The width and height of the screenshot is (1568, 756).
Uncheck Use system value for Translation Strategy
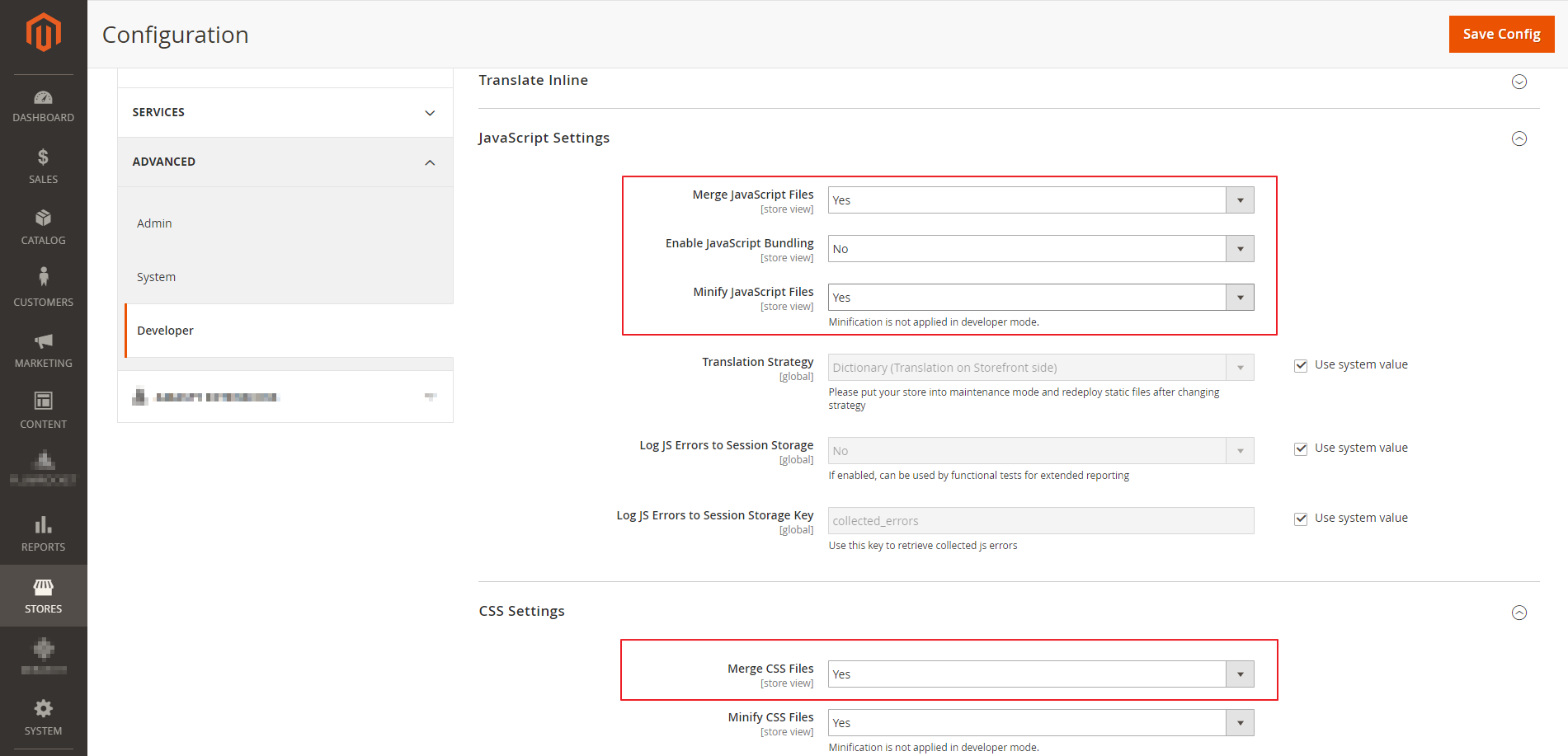click(x=1301, y=365)
